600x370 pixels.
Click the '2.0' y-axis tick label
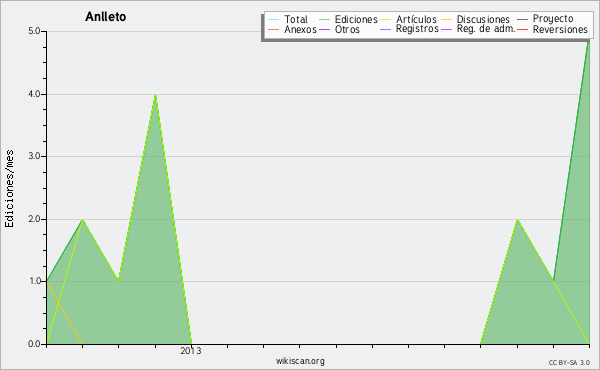pyautogui.click(x=34, y=219)
